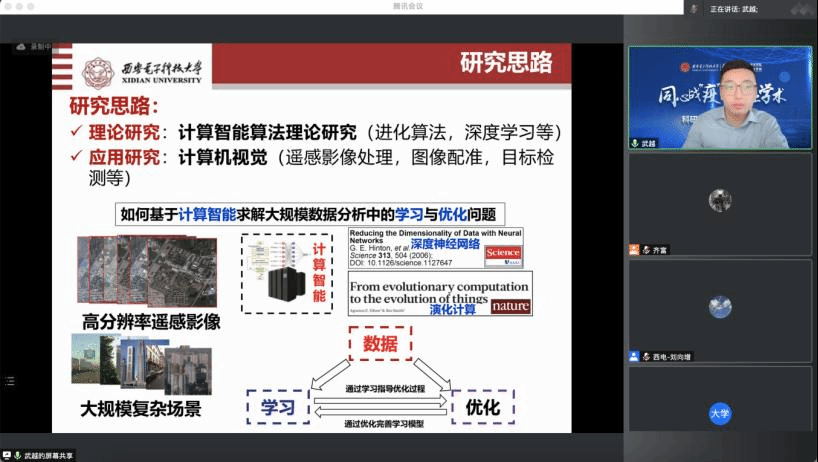Open the list icon on left edge
The height and width of the screenshot is (462, 818).
pyautogui.click(x=10, y=381)
